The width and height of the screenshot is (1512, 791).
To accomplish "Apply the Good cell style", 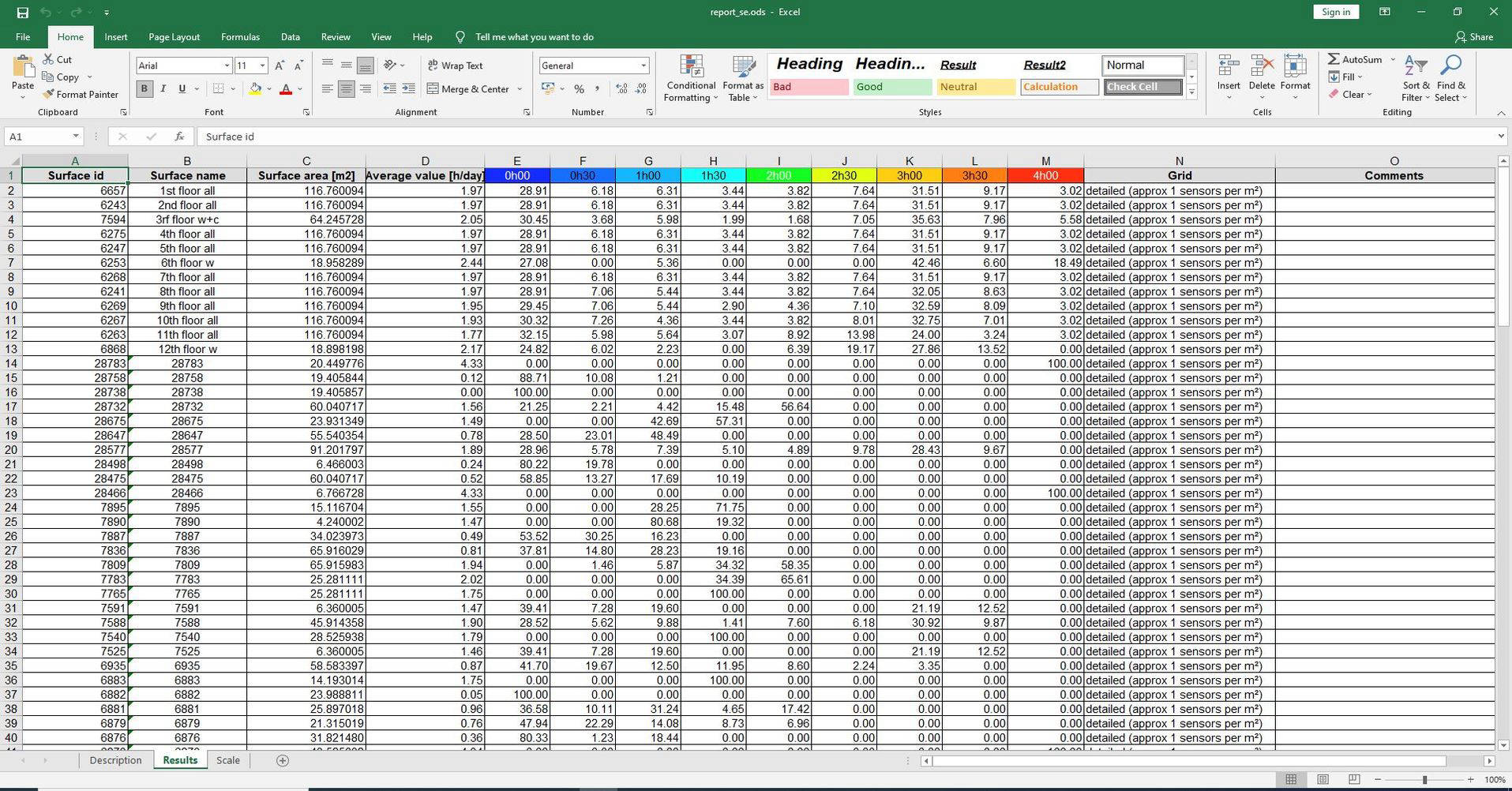I will pyautogui.click(x=892, y=87).
